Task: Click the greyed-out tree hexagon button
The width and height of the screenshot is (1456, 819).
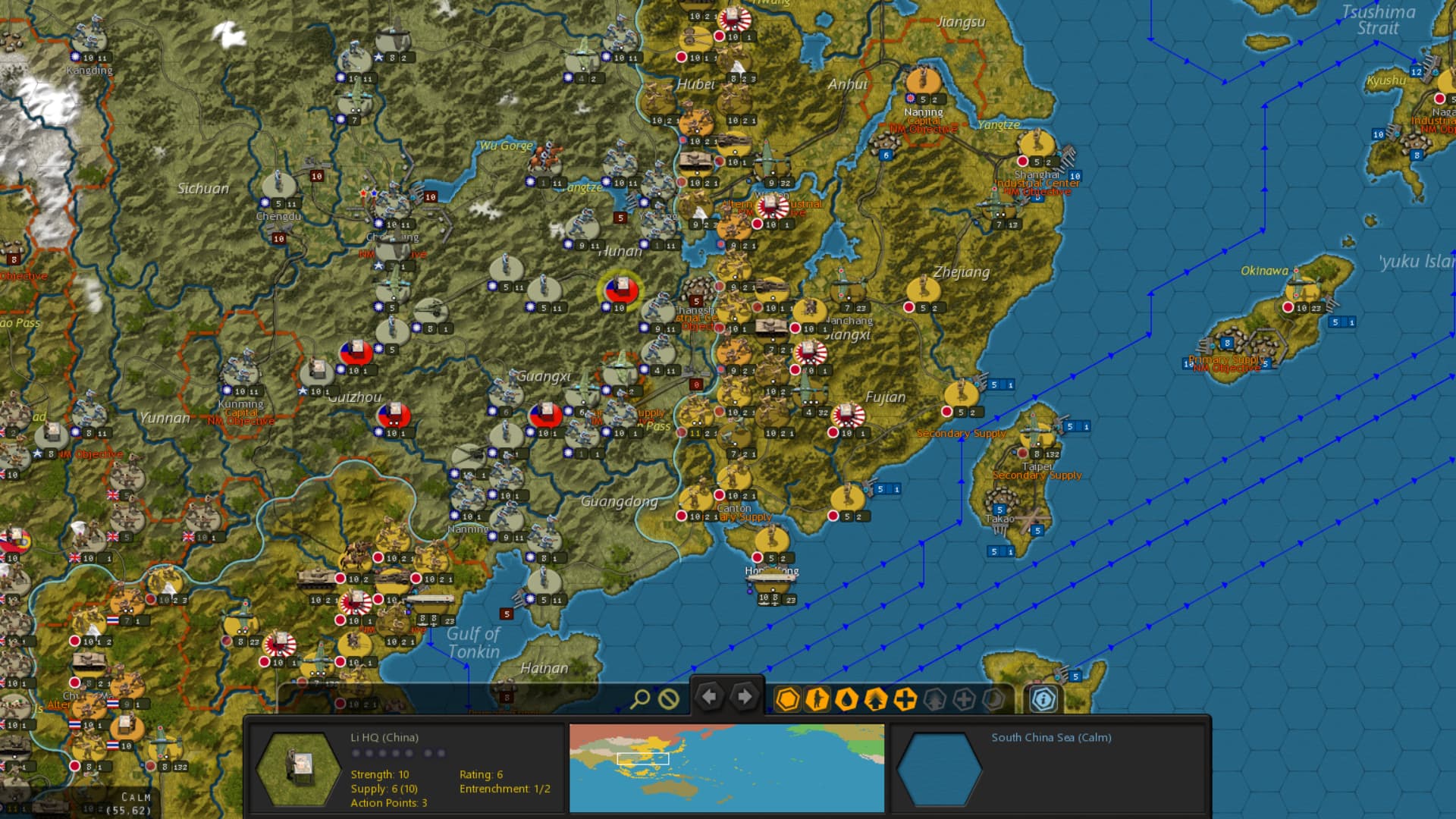Action: [x=934, y=699]
